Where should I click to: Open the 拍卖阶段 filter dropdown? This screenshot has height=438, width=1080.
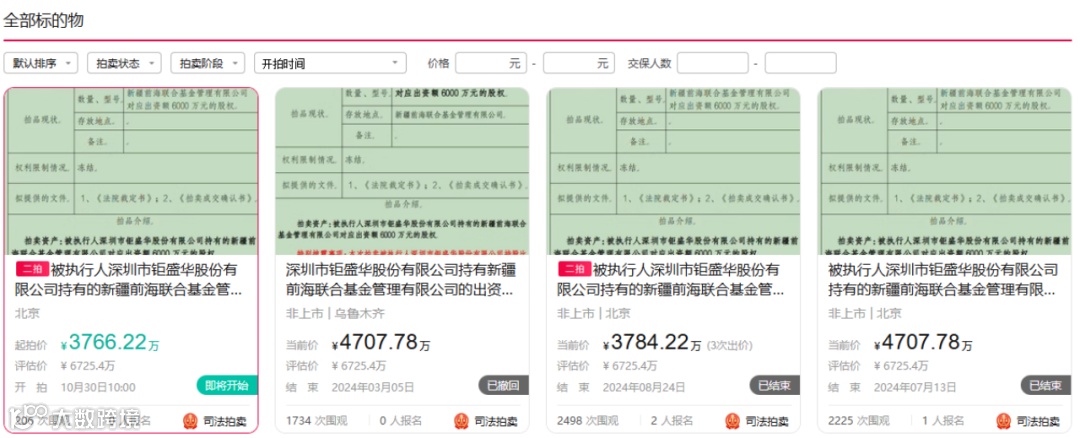click(x=208, y=63)
